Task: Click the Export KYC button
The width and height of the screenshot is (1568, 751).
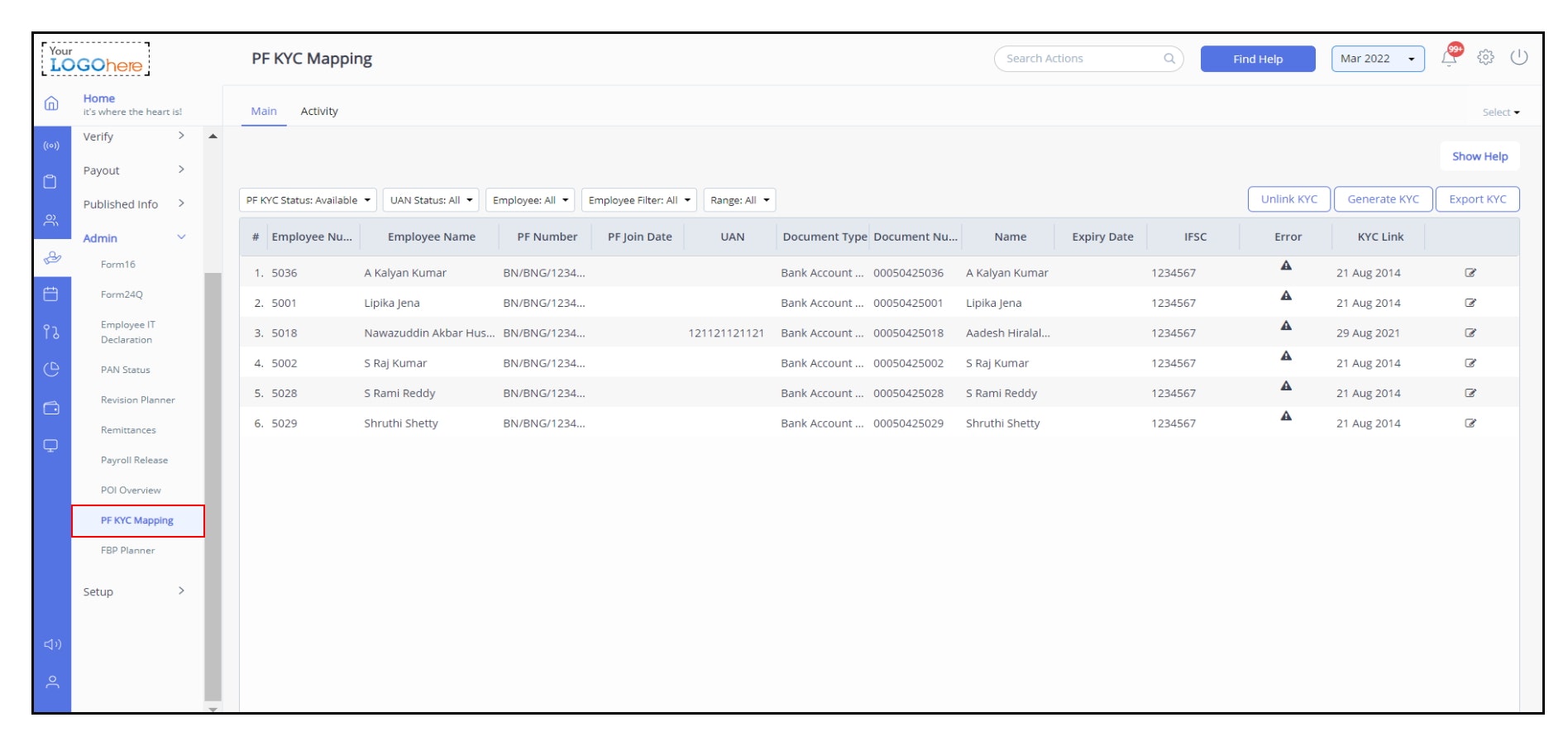Action: [1477, 199]
